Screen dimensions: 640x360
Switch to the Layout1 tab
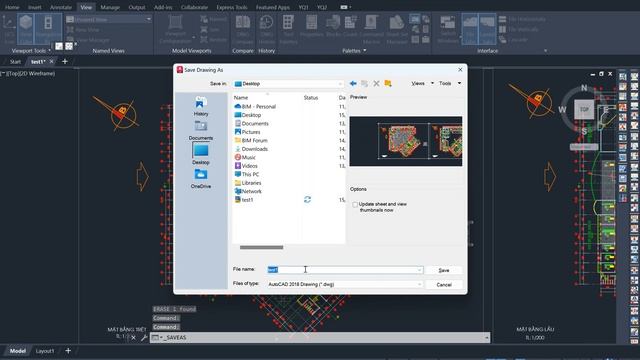click(44, 351)
